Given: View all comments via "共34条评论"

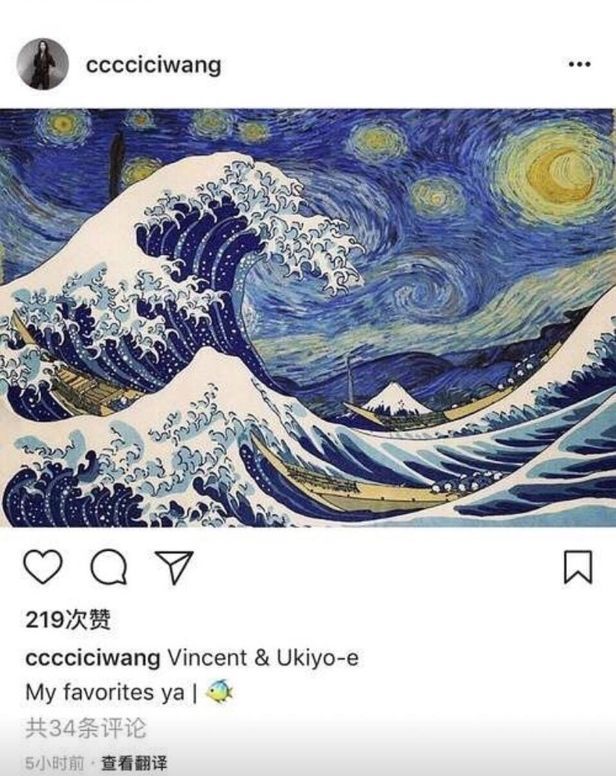Looking at the screenshot, I should (x=86, y=728).
